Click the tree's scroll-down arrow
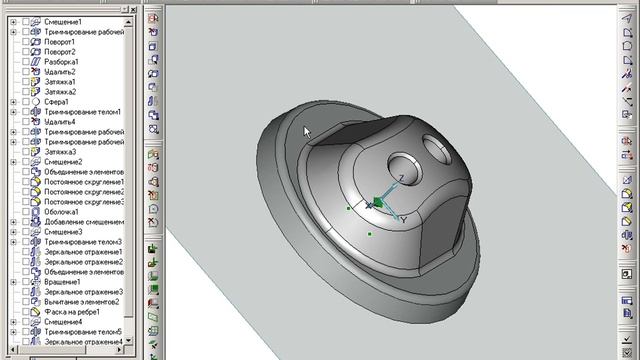Viewport: 640px width, 360px height. [x=129, y=340]
